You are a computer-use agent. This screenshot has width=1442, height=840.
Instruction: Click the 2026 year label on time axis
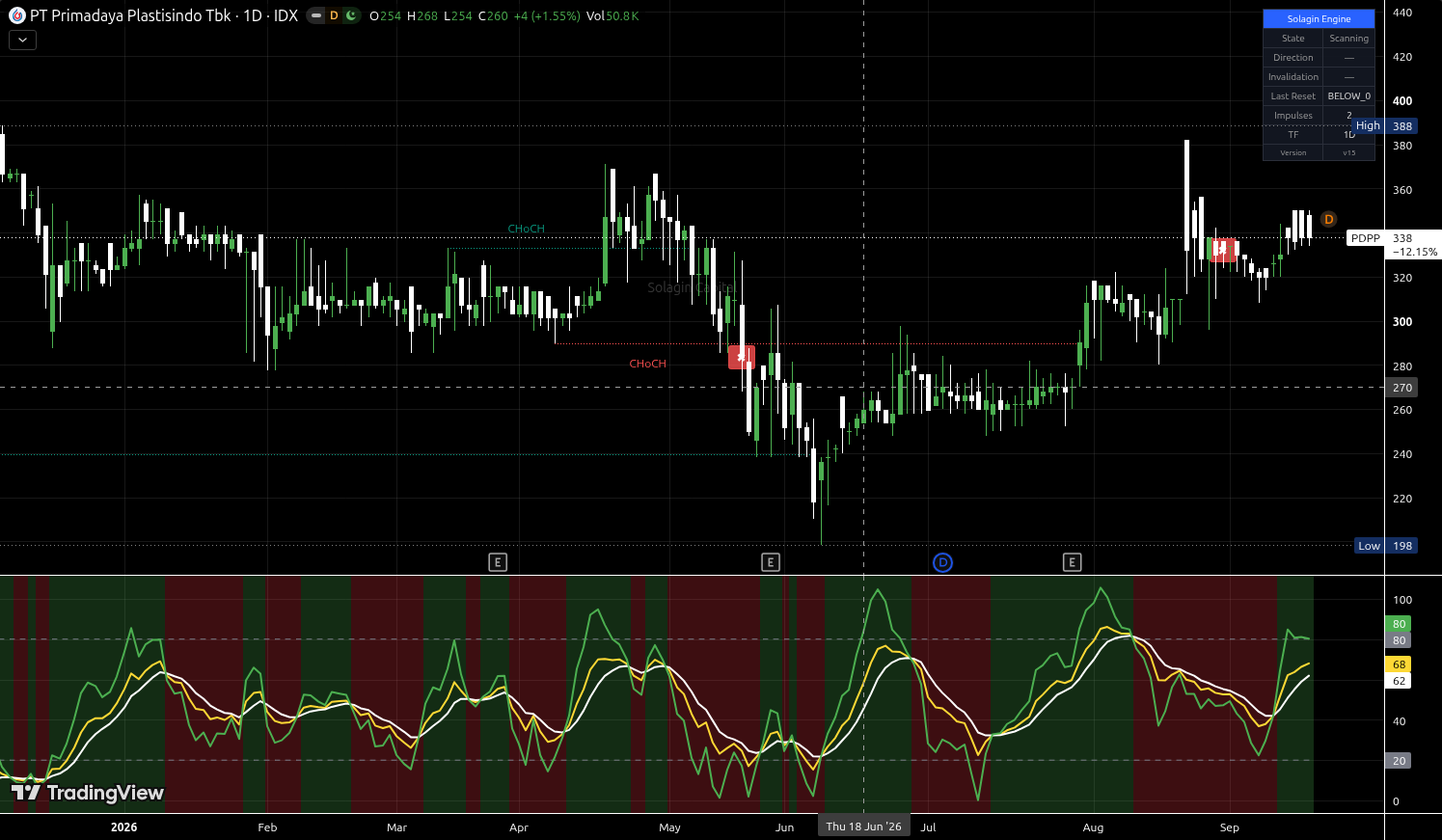click(123, 827)
